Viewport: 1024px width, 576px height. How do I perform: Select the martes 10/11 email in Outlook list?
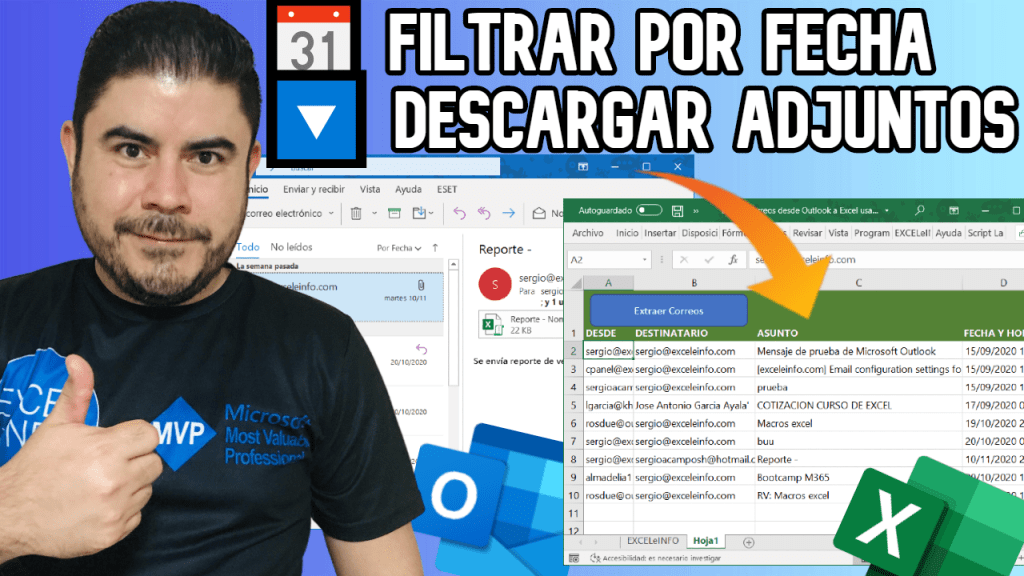tap(340, 296)
